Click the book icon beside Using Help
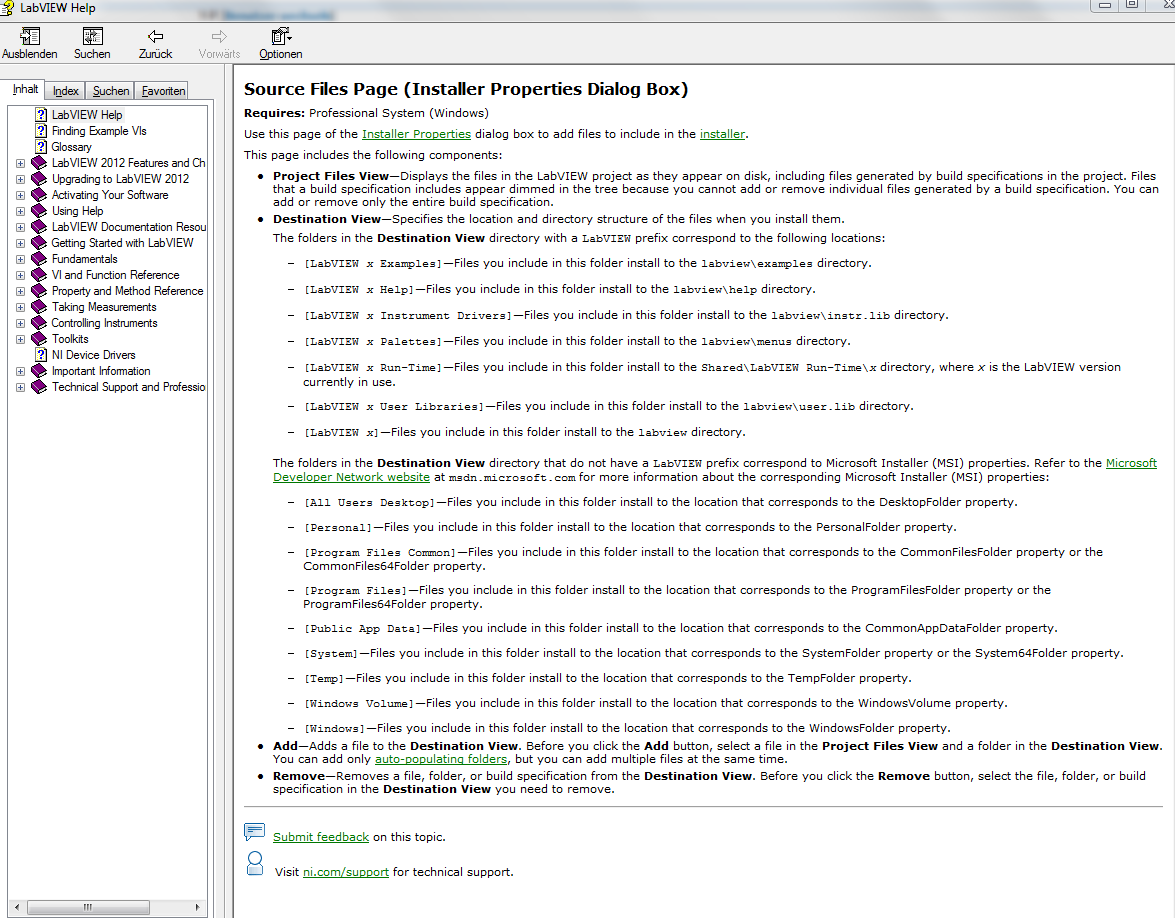Screen dimensions: 1175x918 point(39,211)
